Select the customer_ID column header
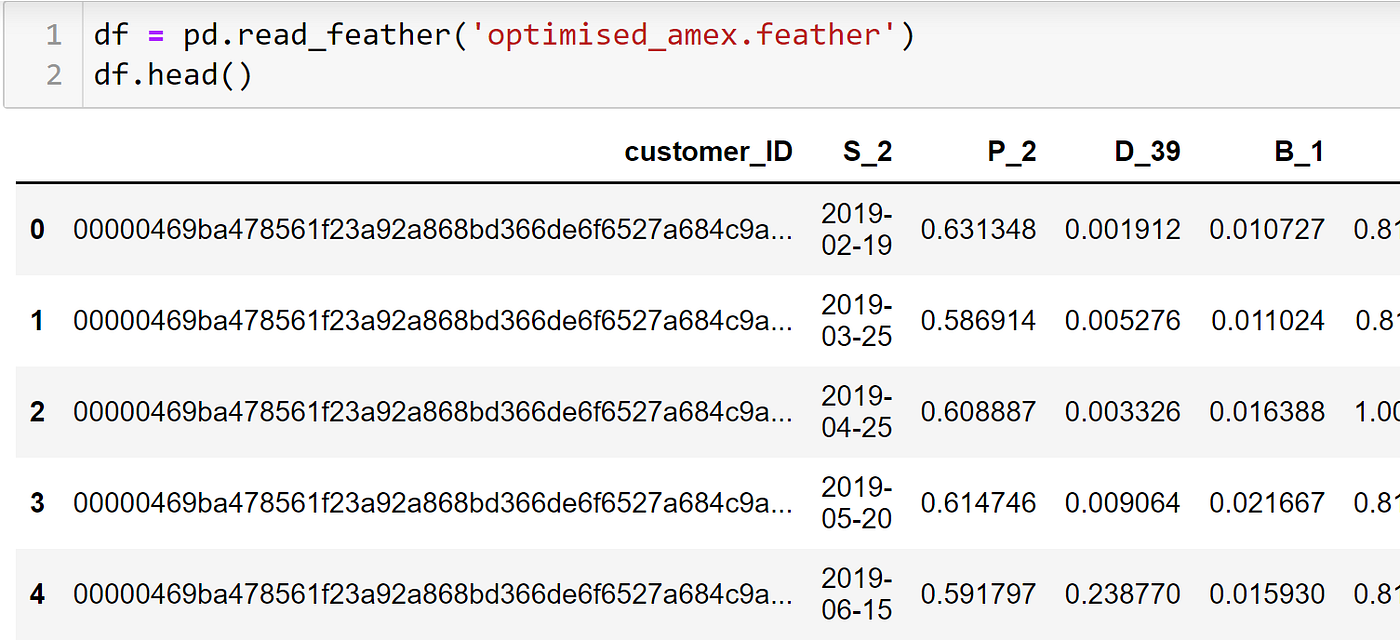This screenshot has width=1400, height=640. coord(708,151)
